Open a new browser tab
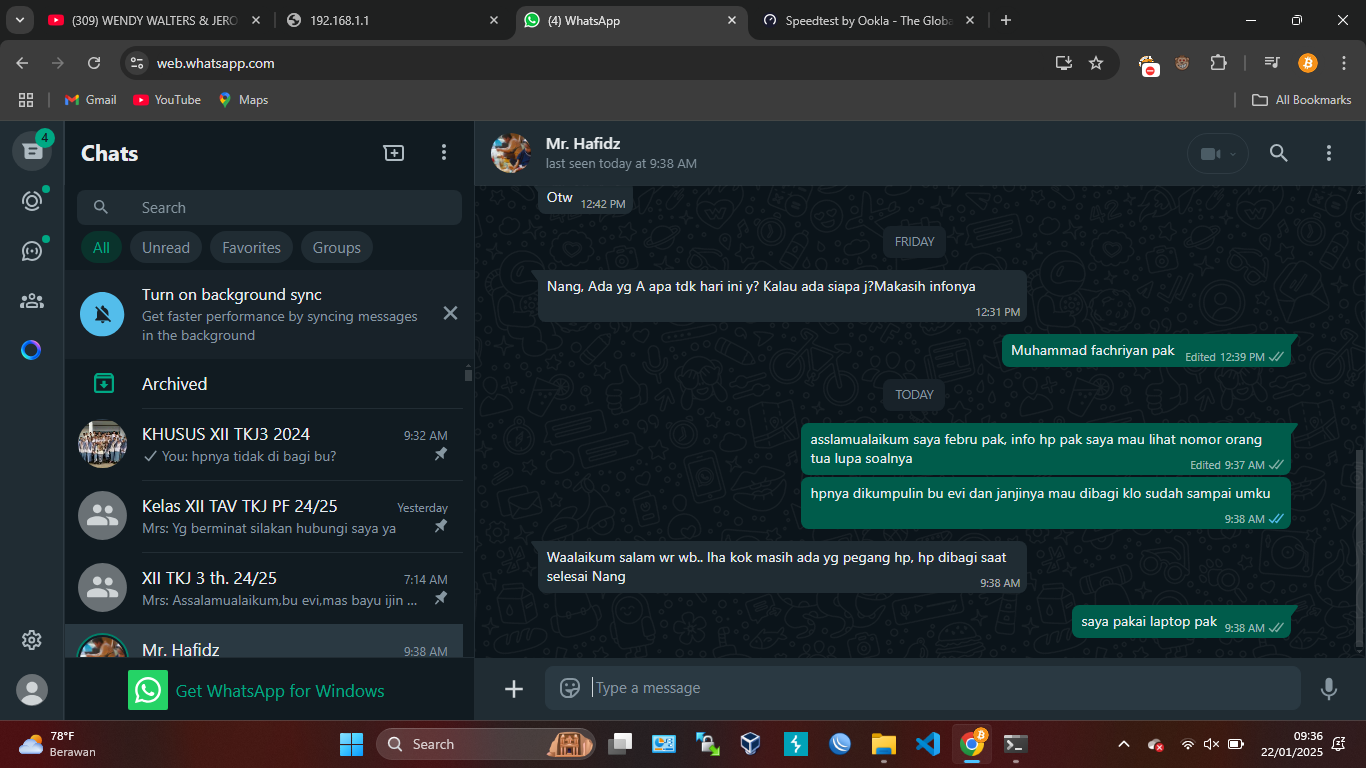Screen dimensions: 1366x768 [x=1006, y=20]
